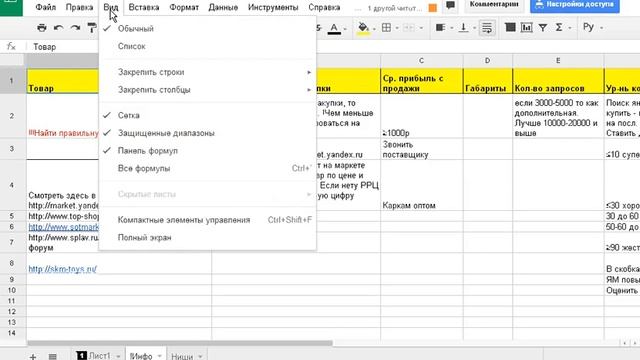Select column C header
The image size is (640, 360).
[422, 60]
